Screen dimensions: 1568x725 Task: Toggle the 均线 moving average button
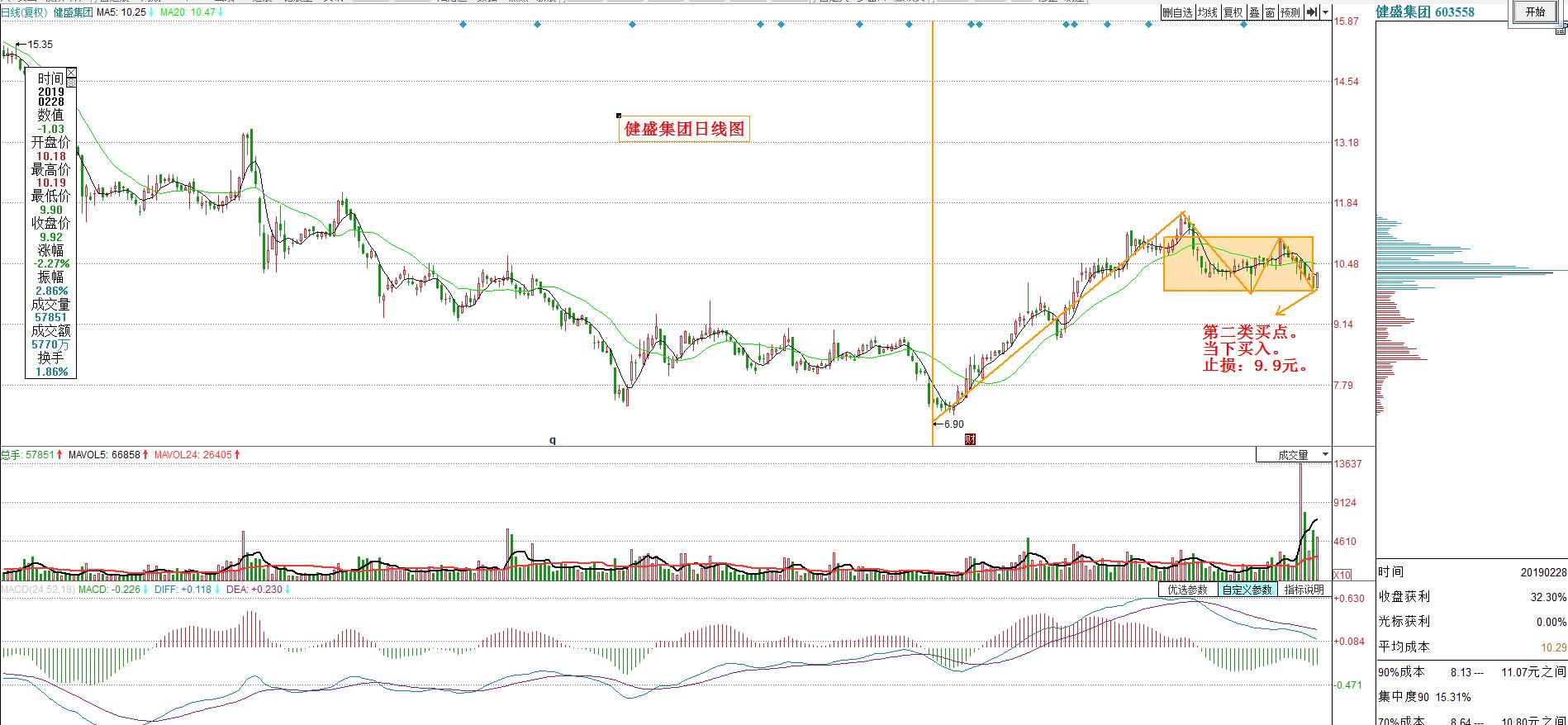pyautogui.click(x=1208, y=12)
